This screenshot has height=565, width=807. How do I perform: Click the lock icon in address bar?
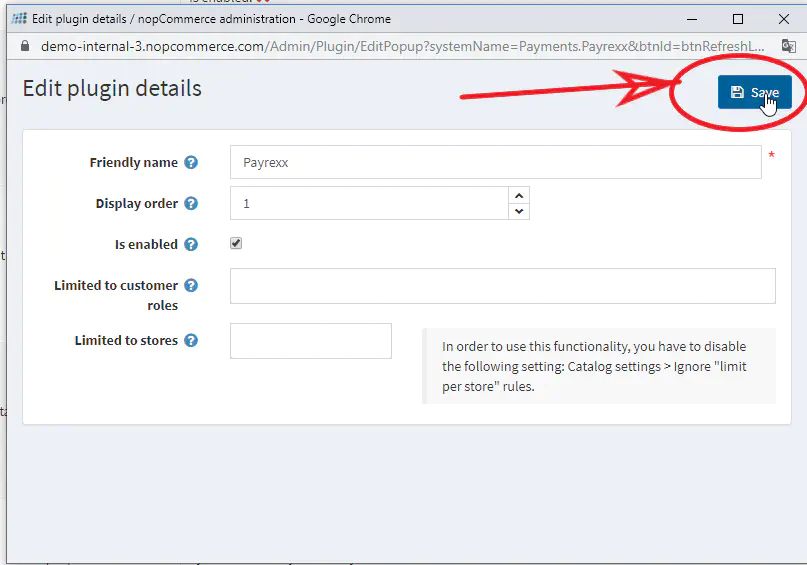coord(26,46)
